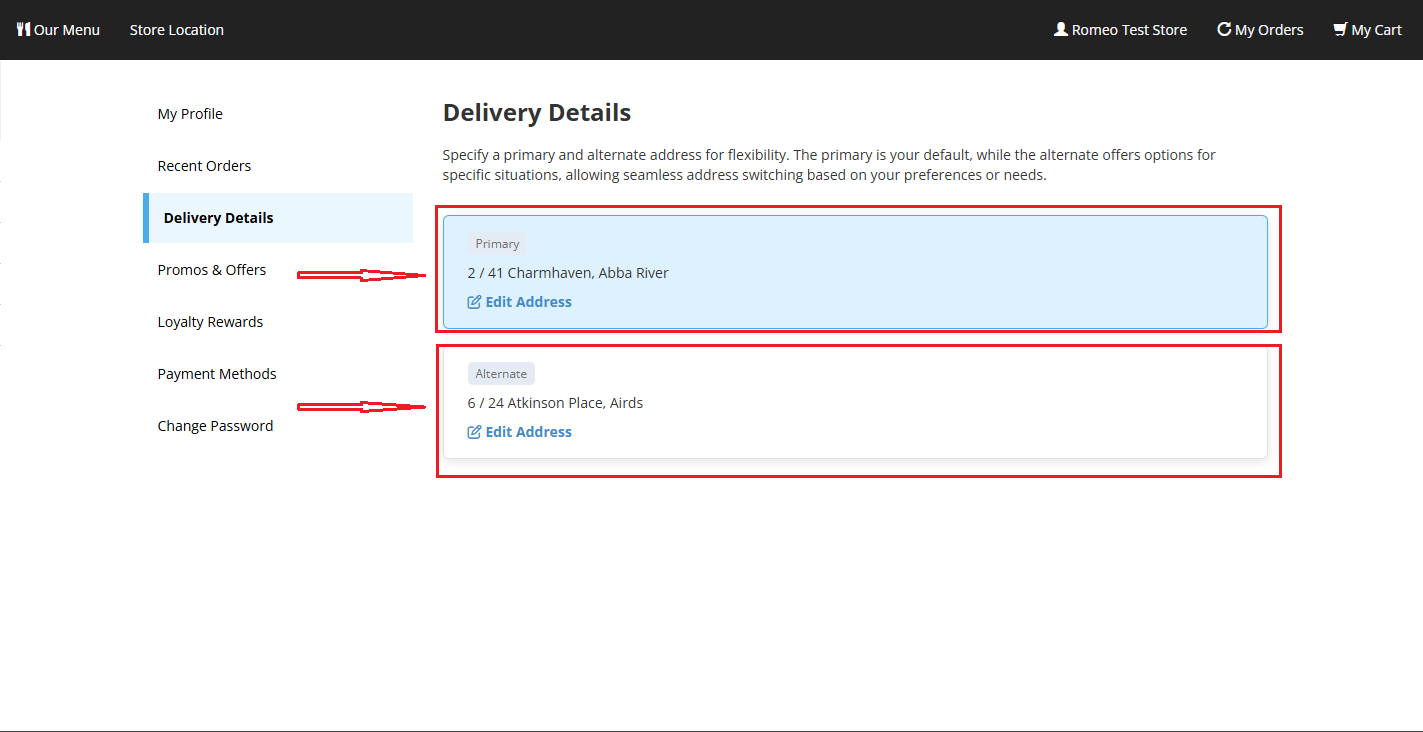Click the user profile icon beside Romeo Test Store
1423x732 pixels.
[1061, 30]
